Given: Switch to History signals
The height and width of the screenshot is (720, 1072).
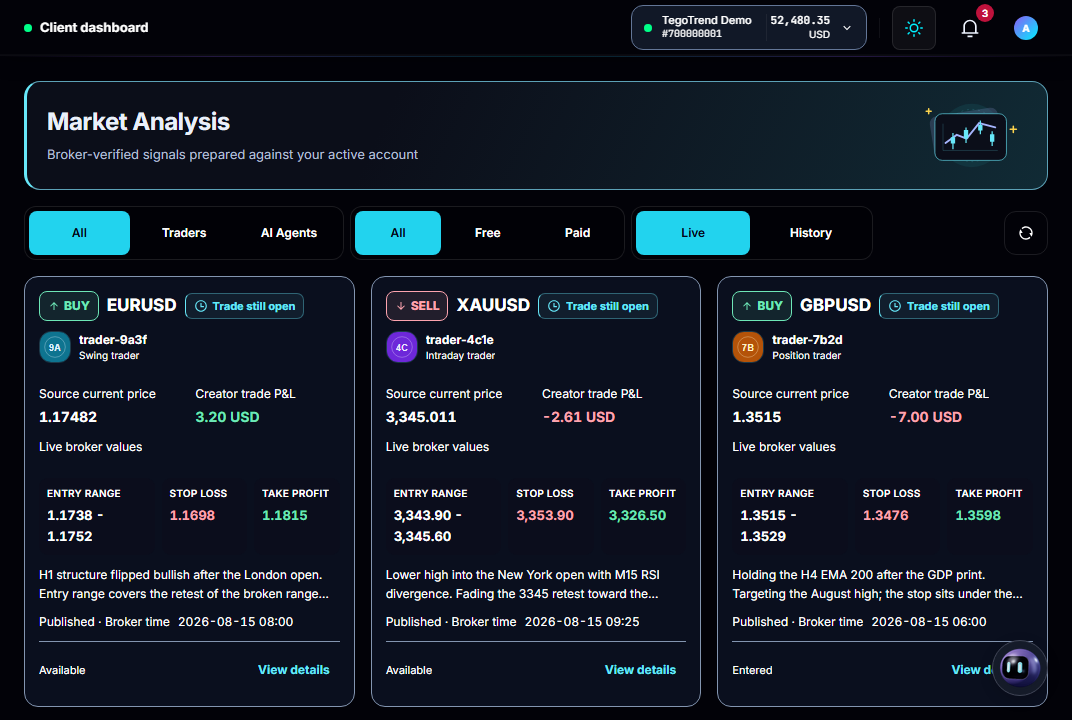Looking at the screenshot, I should (810, 233).
